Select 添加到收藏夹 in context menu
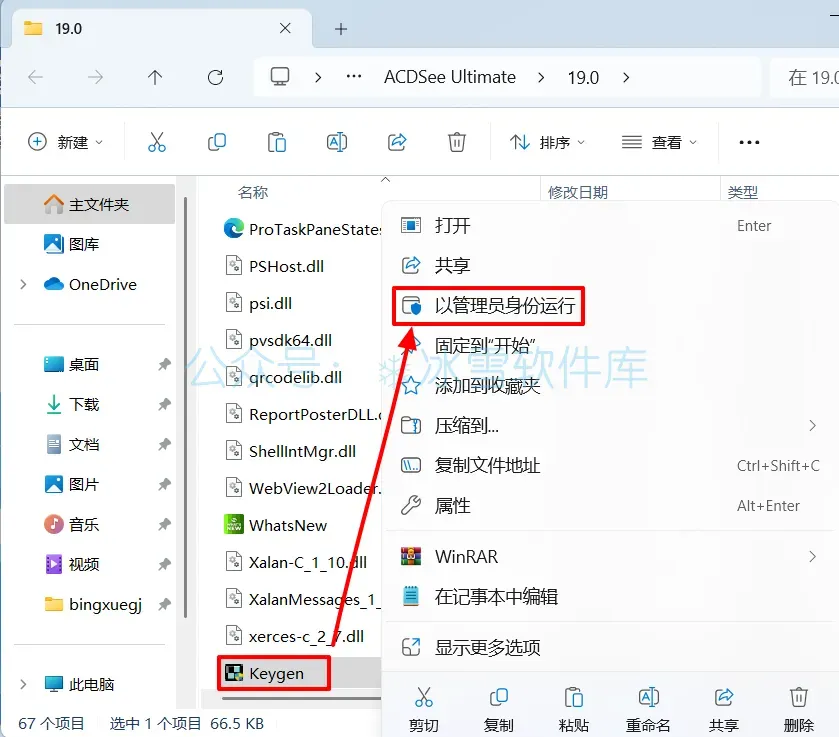The height and width of the screenshot is (737, 839). tap(610, 386)
